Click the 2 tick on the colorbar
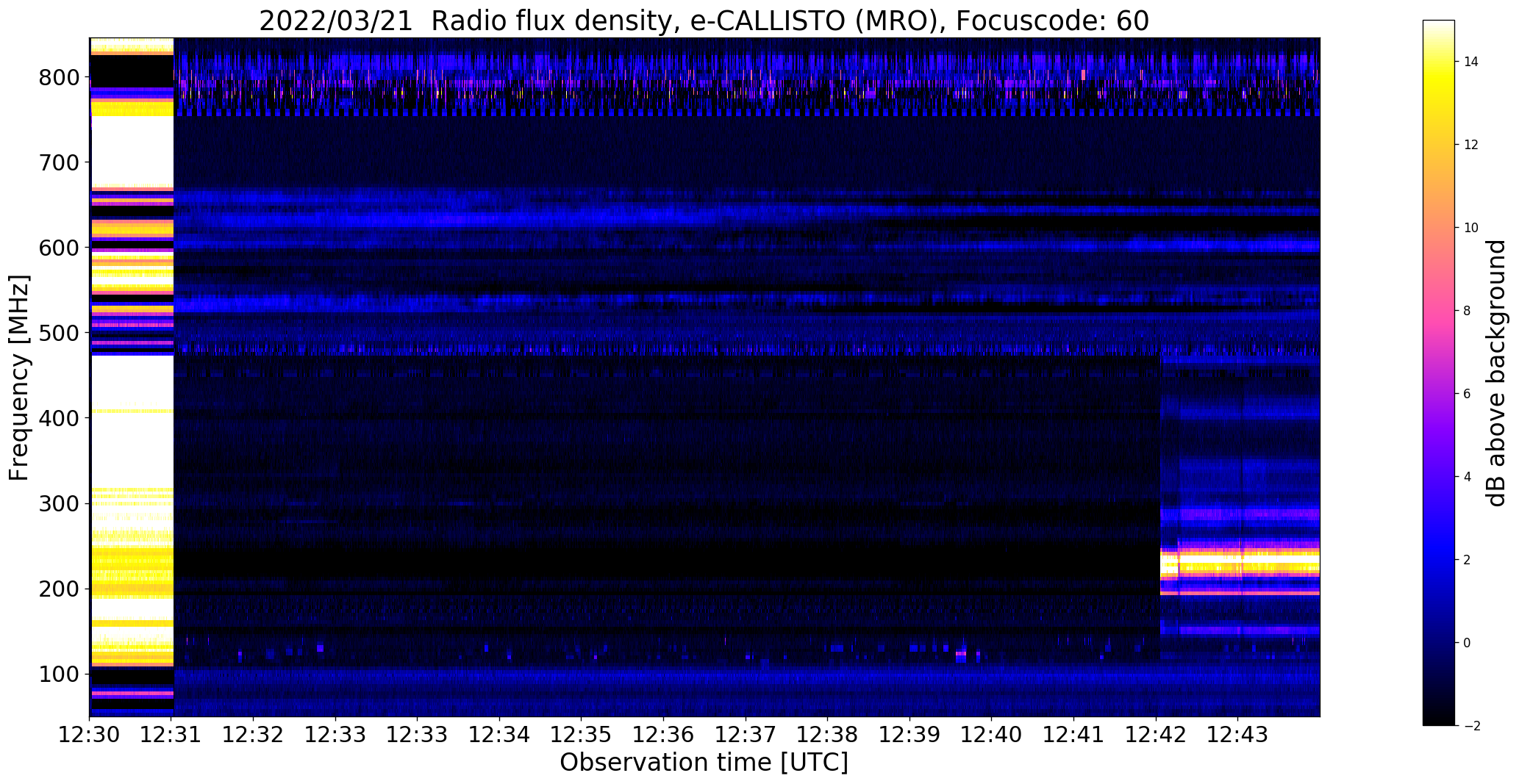Viewport: 1519px width, 784px height. 1467,560
